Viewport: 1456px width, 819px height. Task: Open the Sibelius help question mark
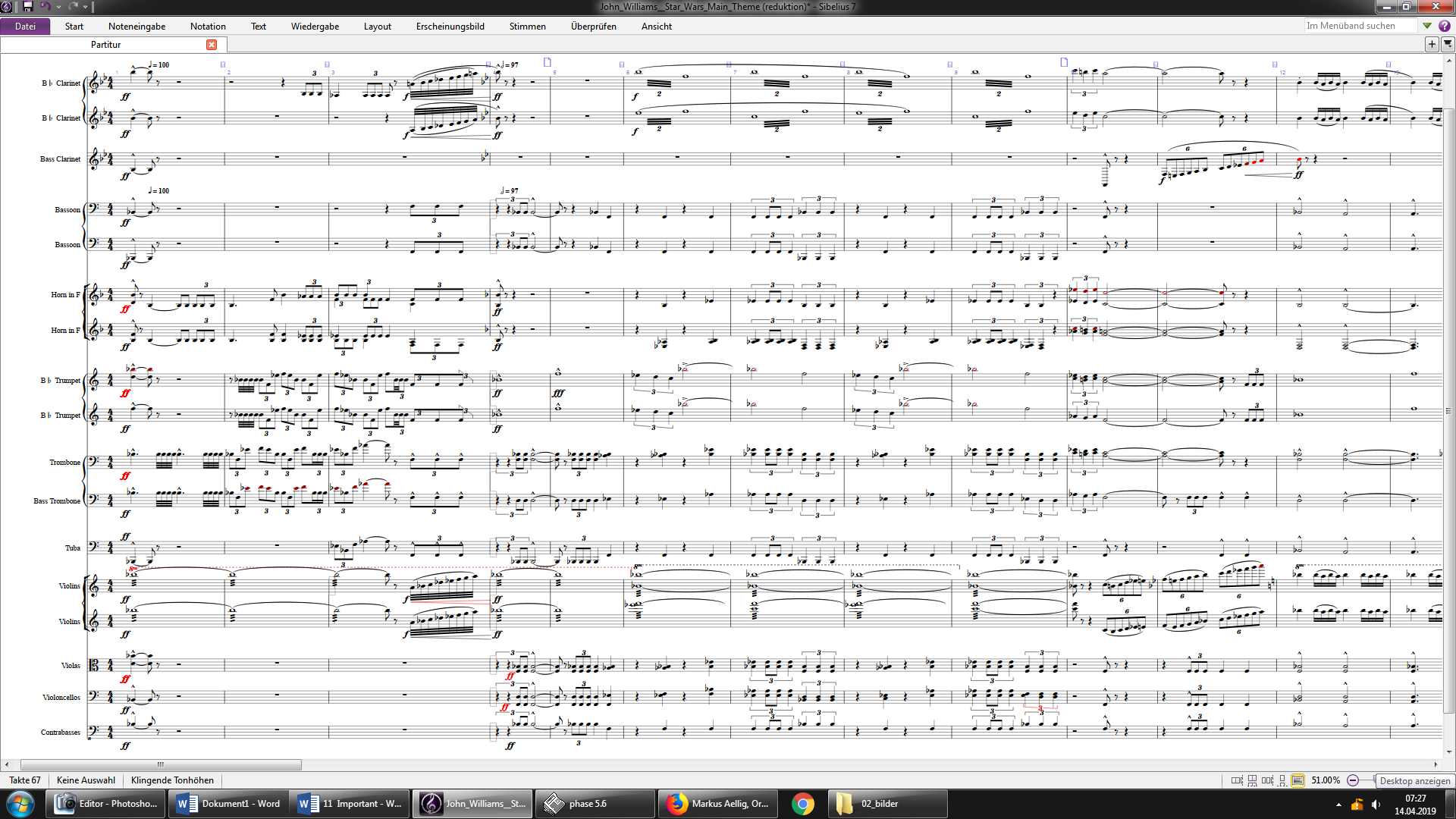pos(1445,26)
